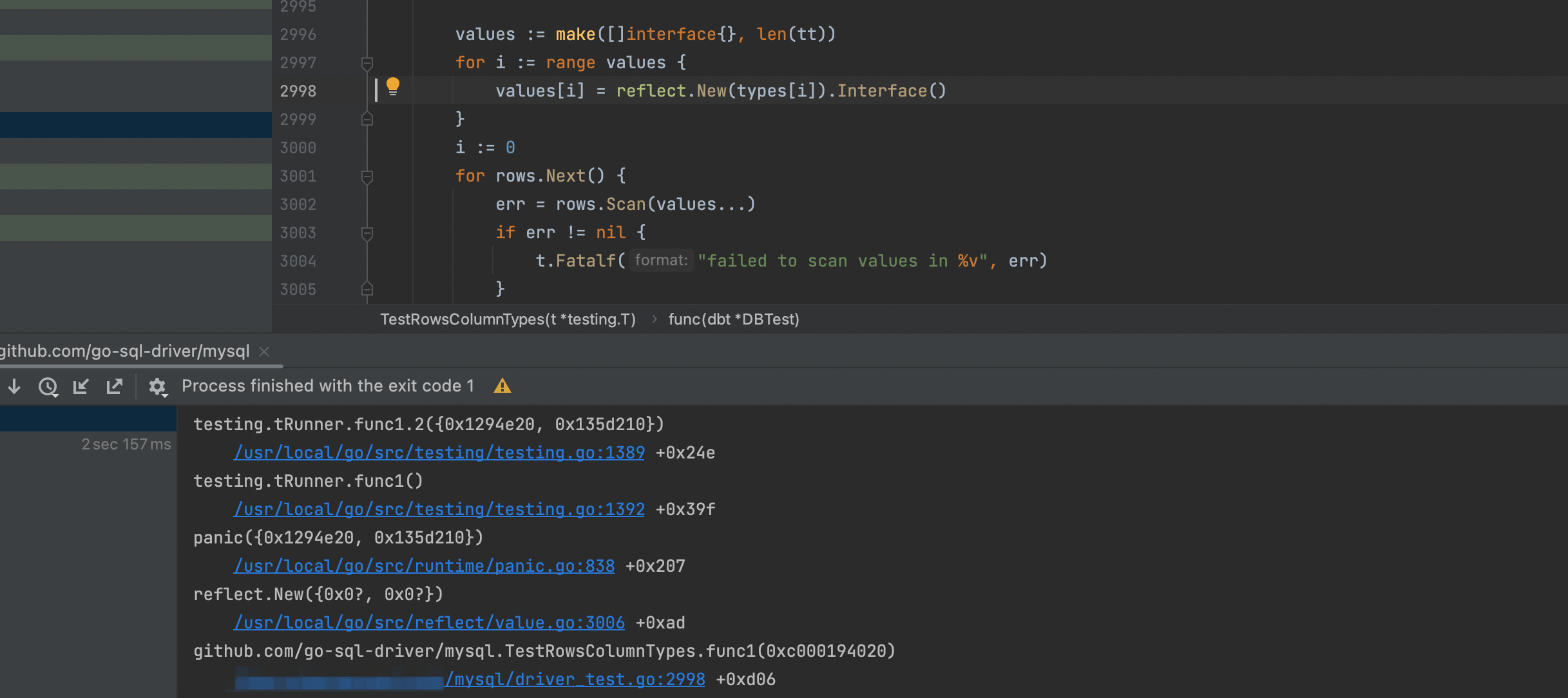
Task: Collapse the for loop at line 2997
Action: pyautogui.click(x=367, y=63)
